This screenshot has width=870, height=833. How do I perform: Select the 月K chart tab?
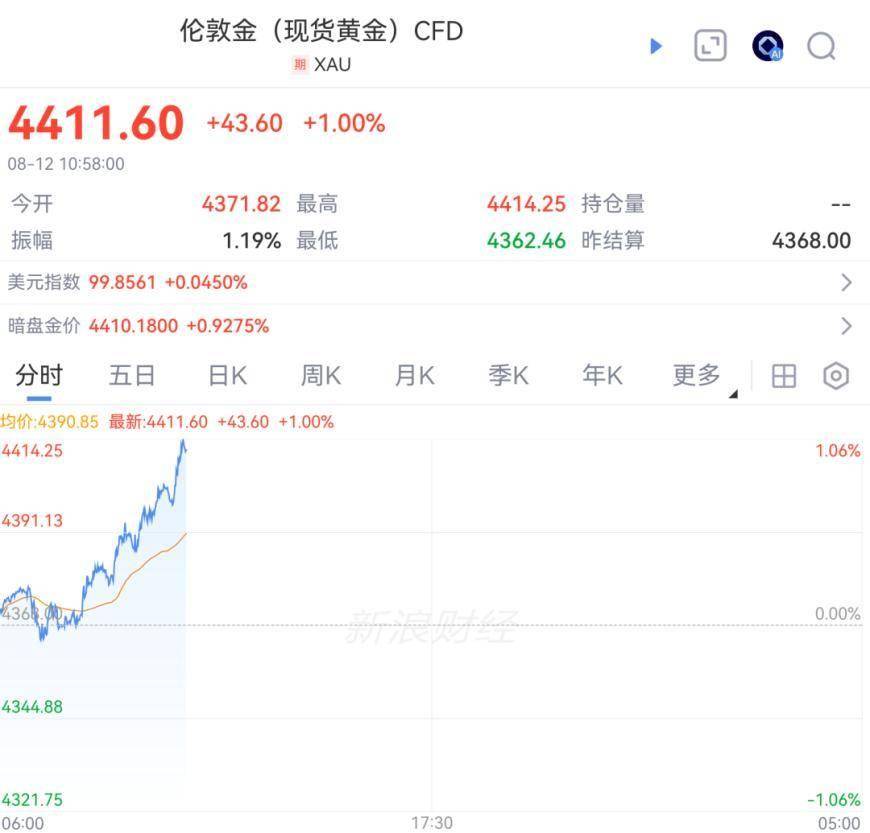click(414, 376)
